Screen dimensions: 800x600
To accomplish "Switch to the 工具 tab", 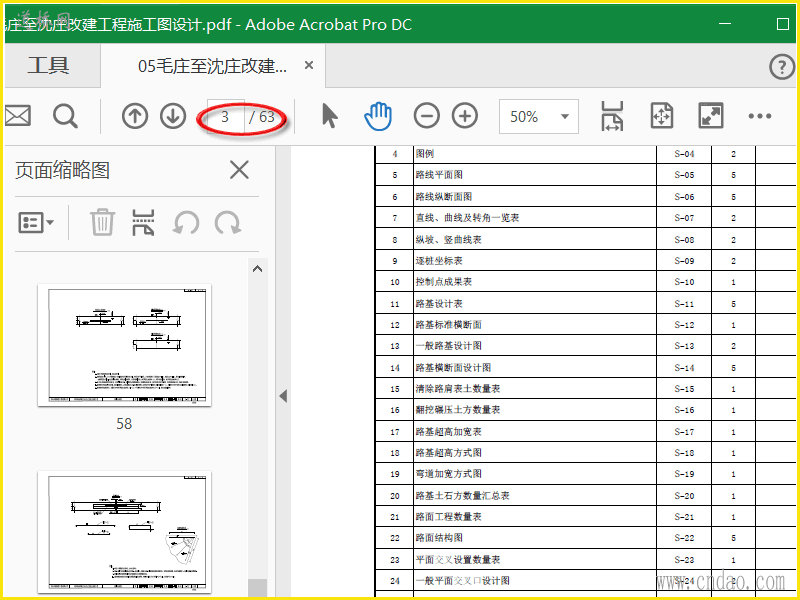I will pos(48,65).
